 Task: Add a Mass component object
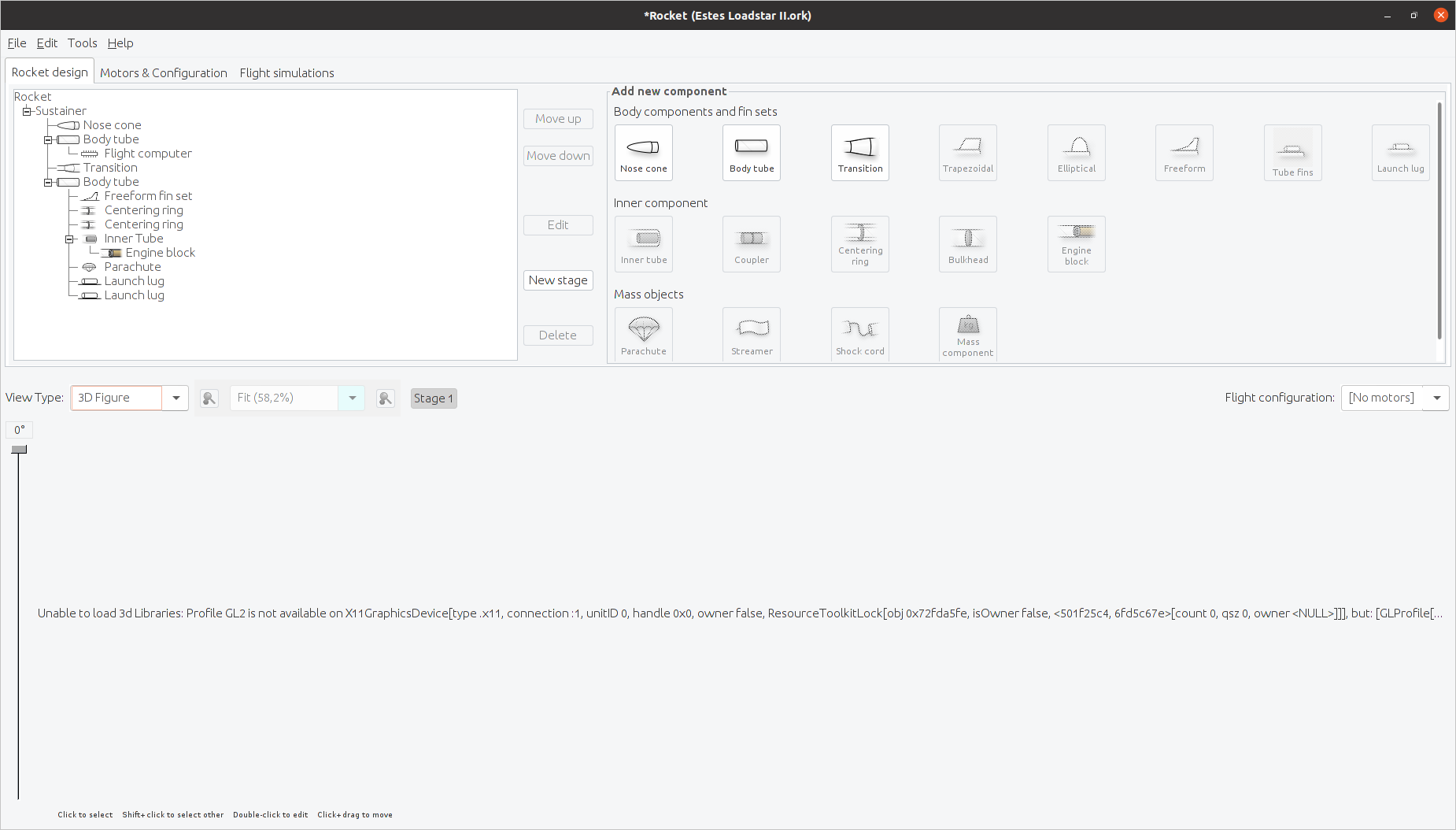point(967,334)
